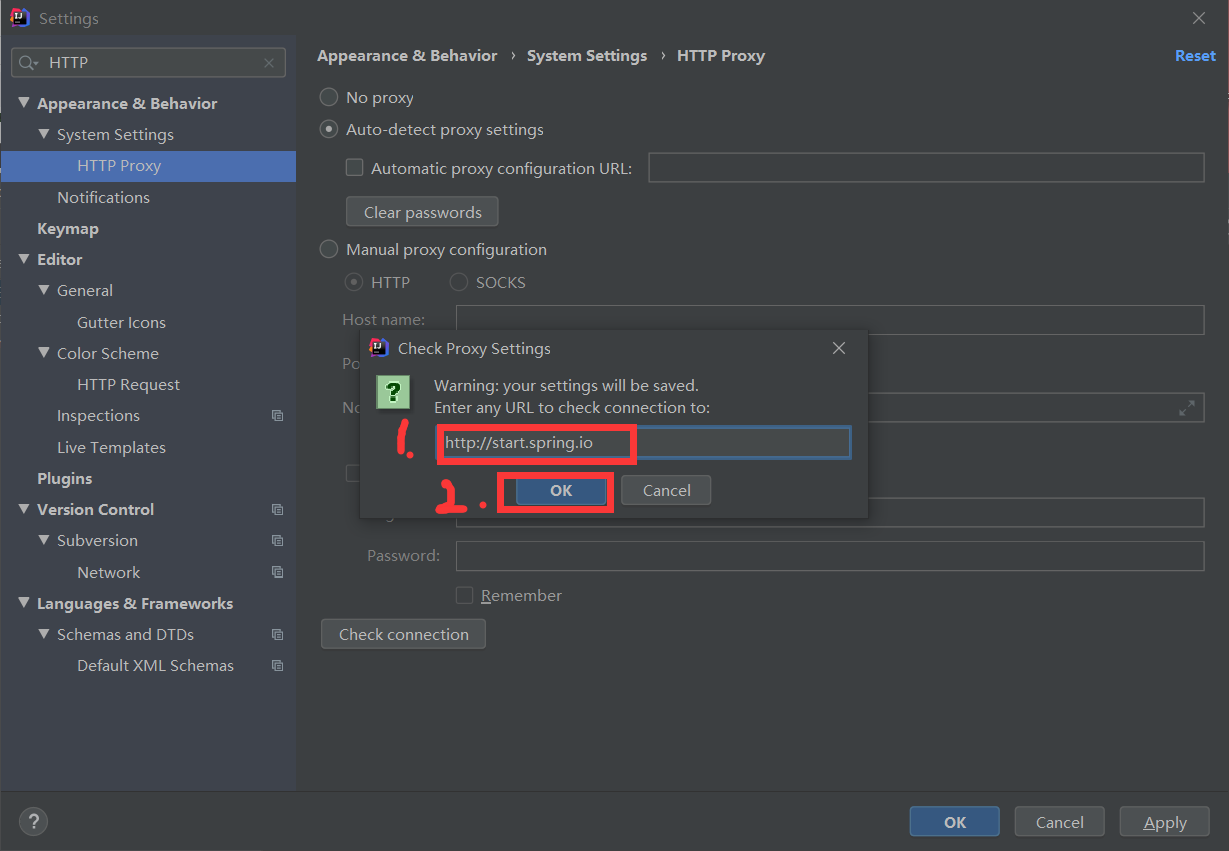Collapse the Languages & Frameworks section
Screen dimensions: 1229x851
[x=24, y=603]
